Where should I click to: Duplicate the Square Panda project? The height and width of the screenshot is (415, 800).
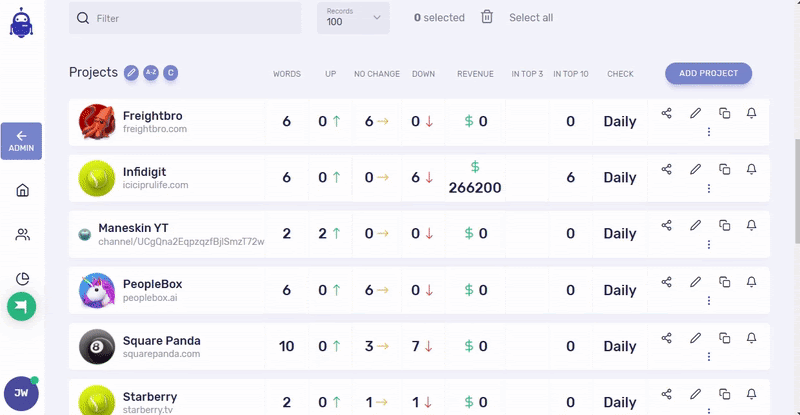(724, 338)
